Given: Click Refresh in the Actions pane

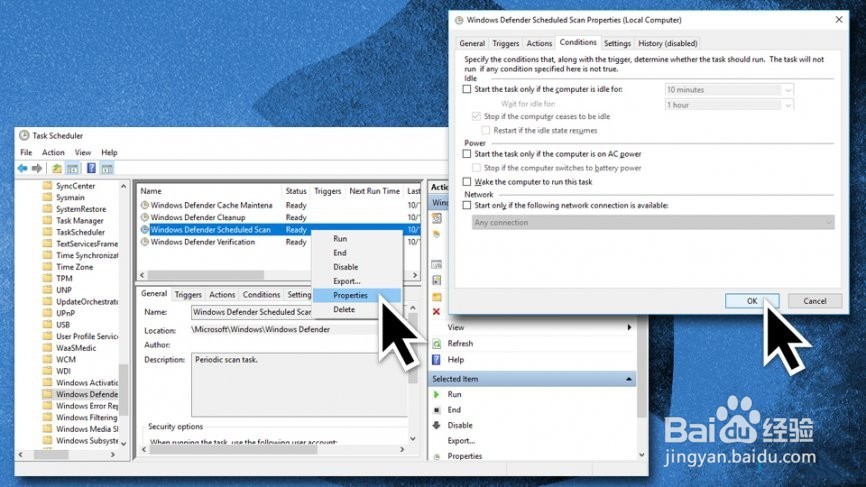Looking at the screenshot, I should tap(460, 343).
